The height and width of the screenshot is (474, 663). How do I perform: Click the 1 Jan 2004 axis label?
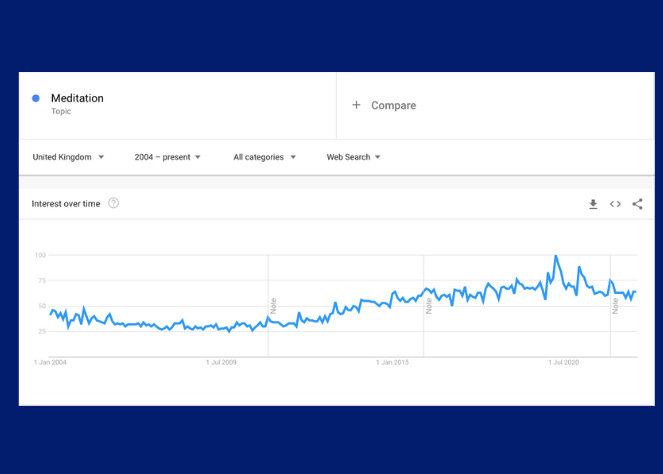pyautogui.click(x=50, y=362)
